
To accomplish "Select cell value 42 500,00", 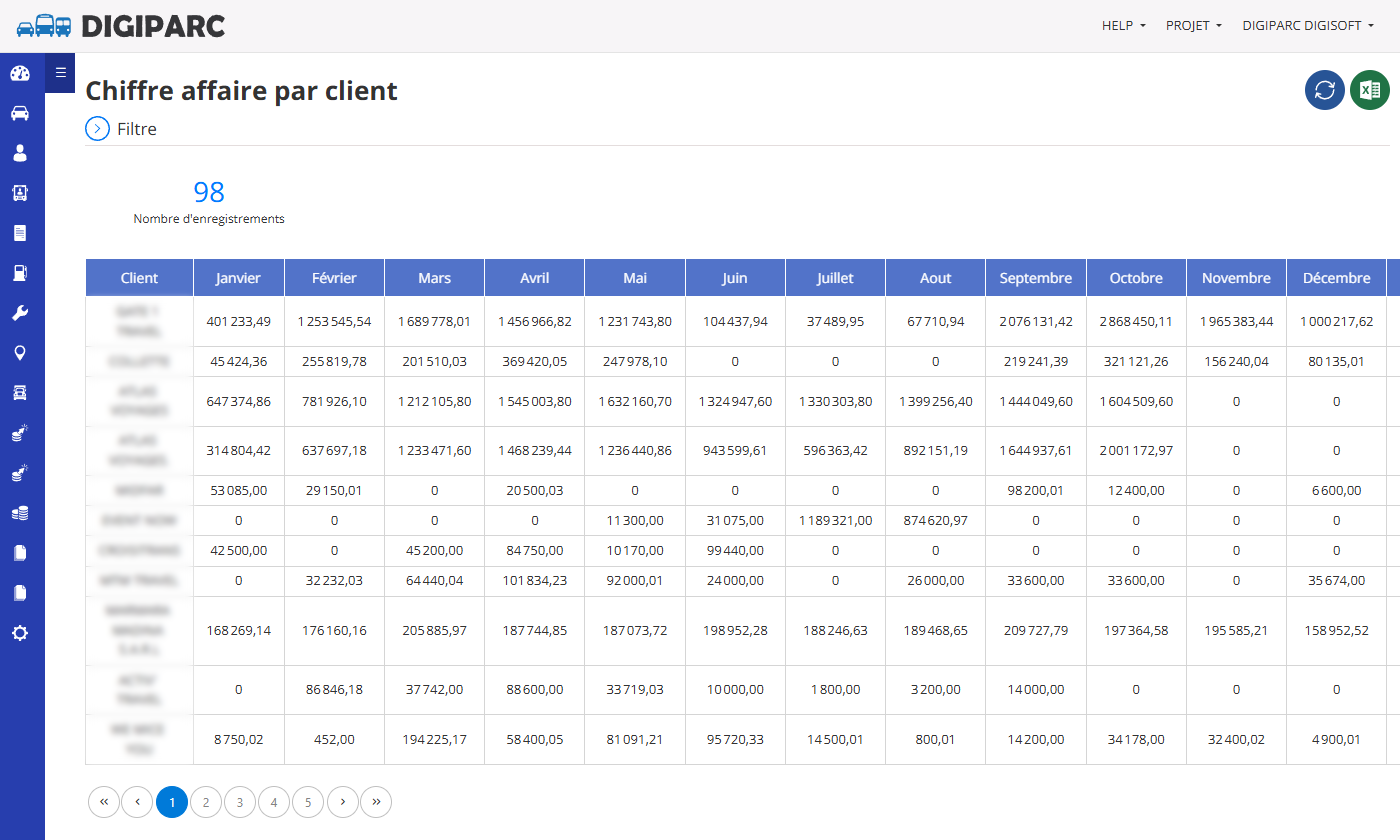I will (x=239, y=550).
